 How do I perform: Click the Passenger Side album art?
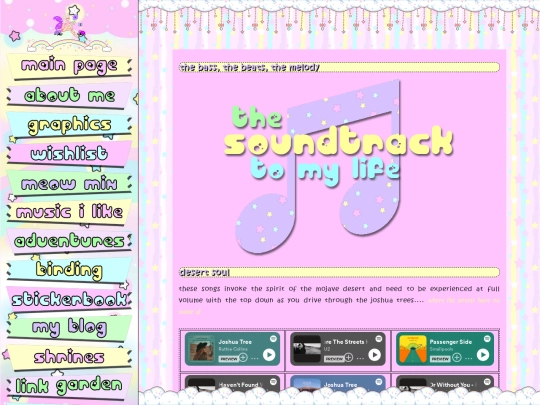(x=412, y=349)
